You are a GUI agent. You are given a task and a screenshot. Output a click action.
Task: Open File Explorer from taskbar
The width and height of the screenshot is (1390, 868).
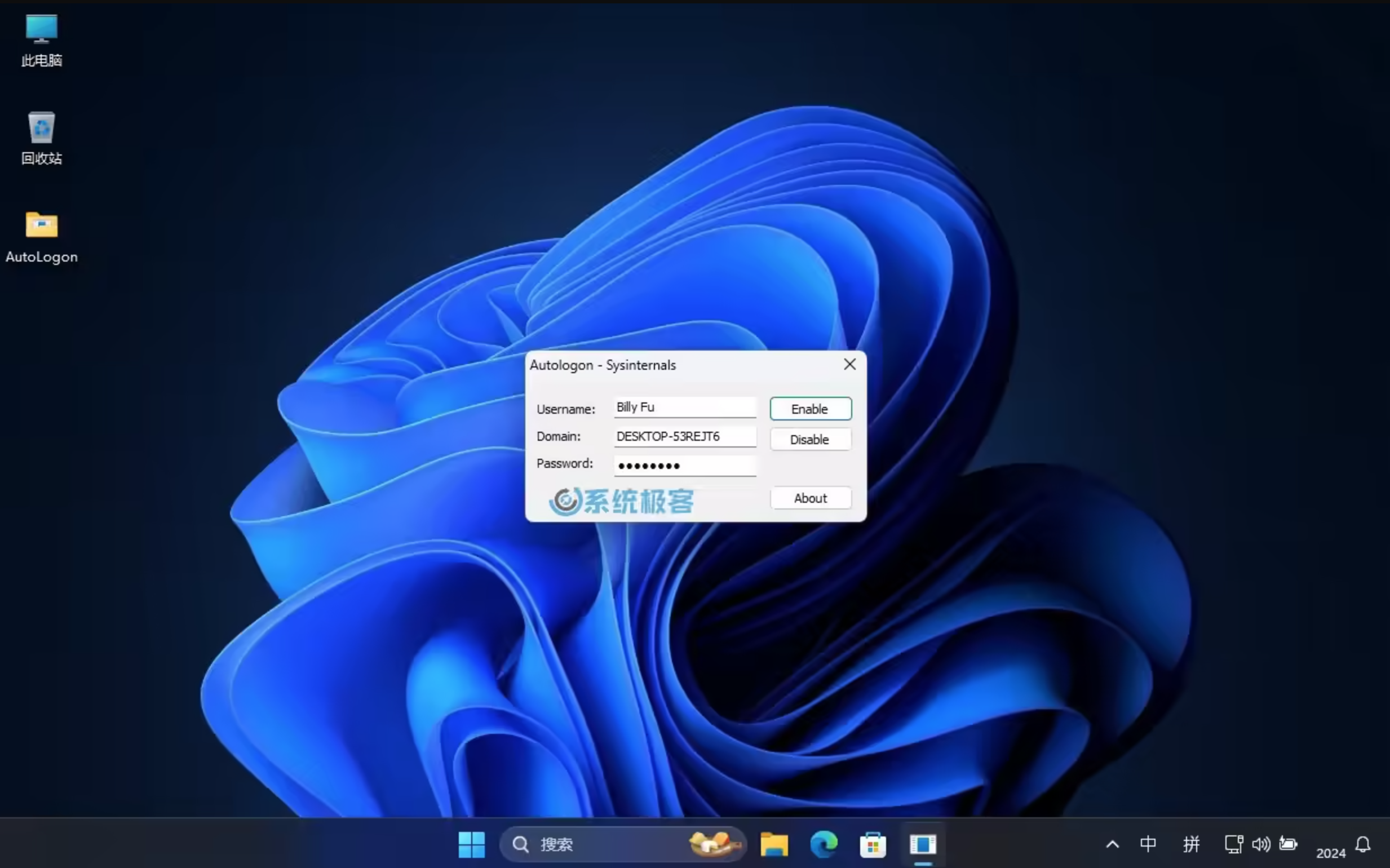[773, 844]
